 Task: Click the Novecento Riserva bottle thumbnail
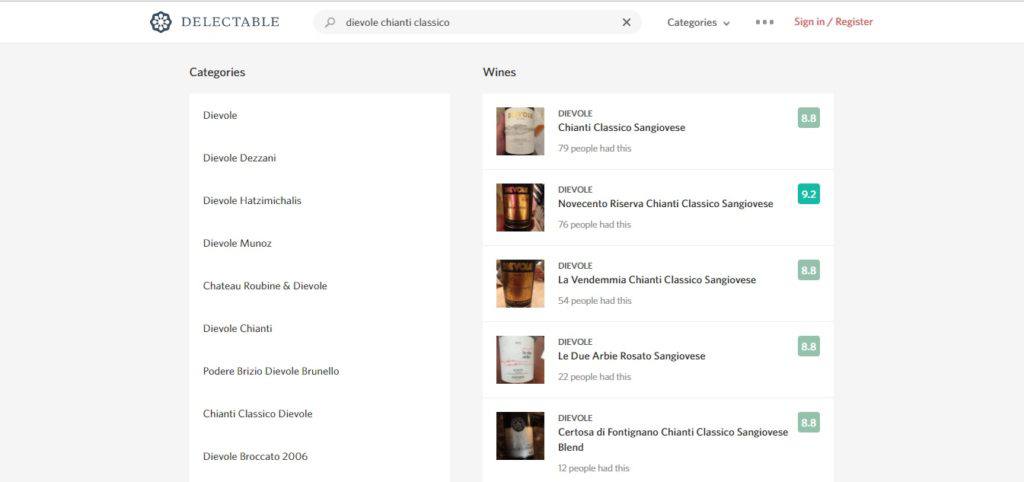tap(520, 207)
